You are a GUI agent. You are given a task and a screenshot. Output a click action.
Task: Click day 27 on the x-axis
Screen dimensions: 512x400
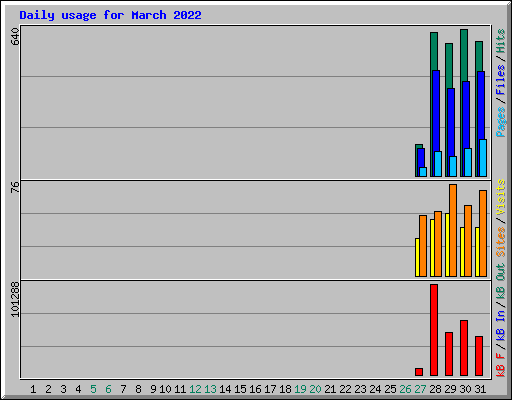point(420,389)
